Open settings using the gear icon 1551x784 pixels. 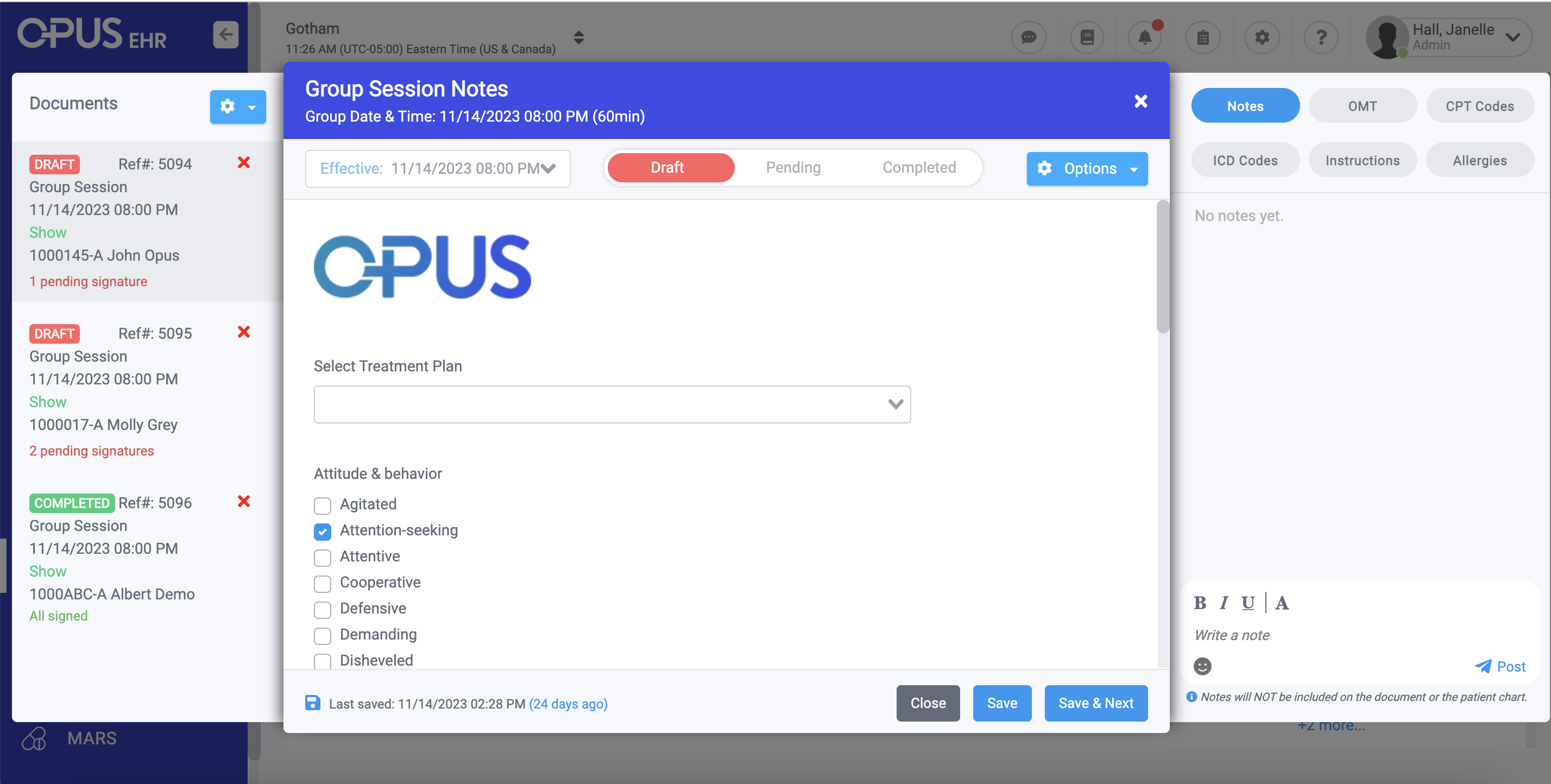pos(1262,37)
